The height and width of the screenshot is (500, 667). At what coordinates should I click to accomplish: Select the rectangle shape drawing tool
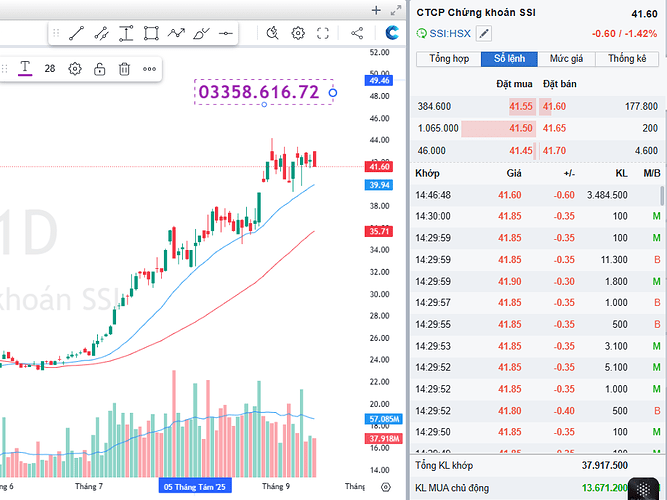coord(150,33)
